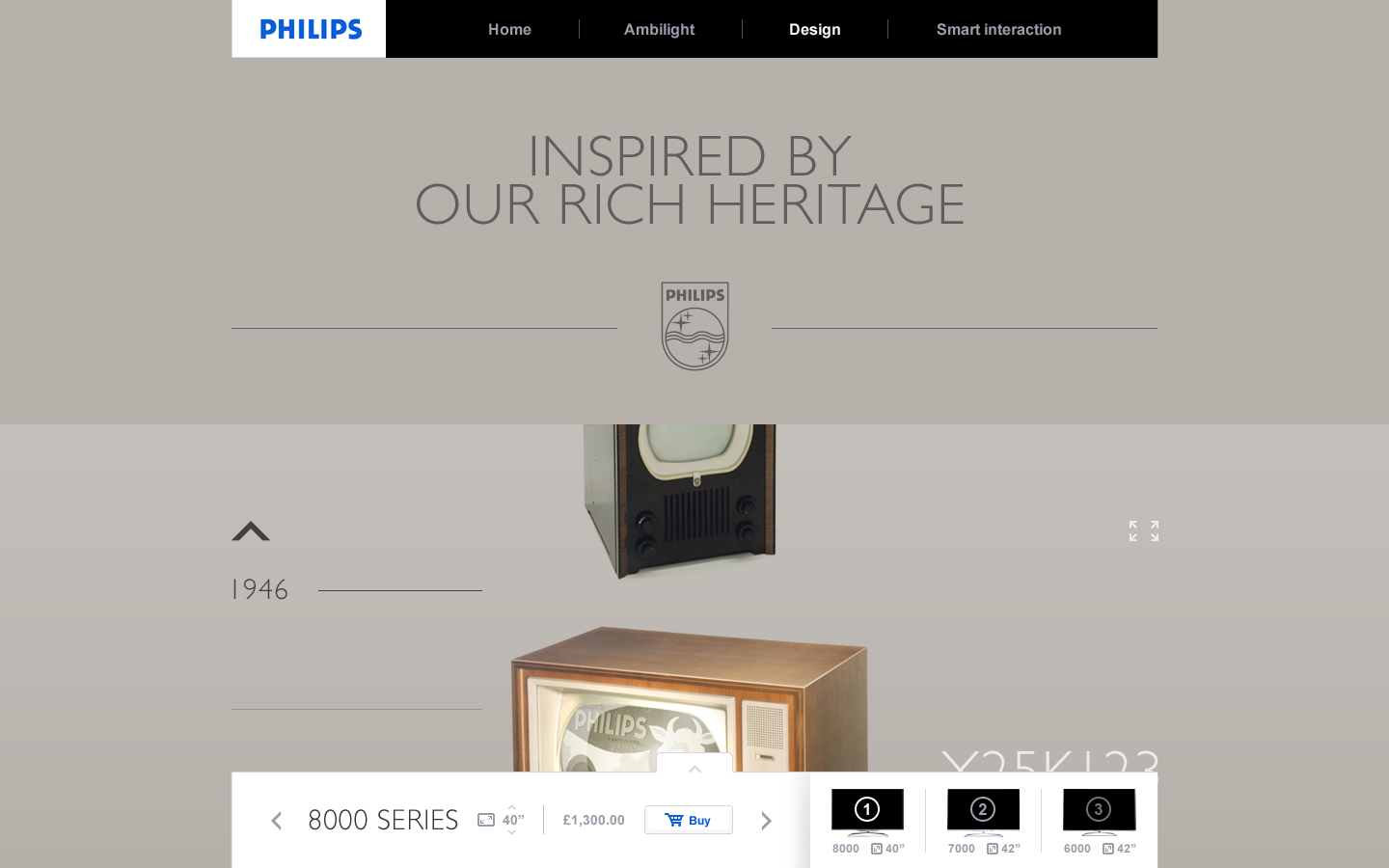
Task: Select the 7000 series TV thumbnail
Action: pos(983,812)
